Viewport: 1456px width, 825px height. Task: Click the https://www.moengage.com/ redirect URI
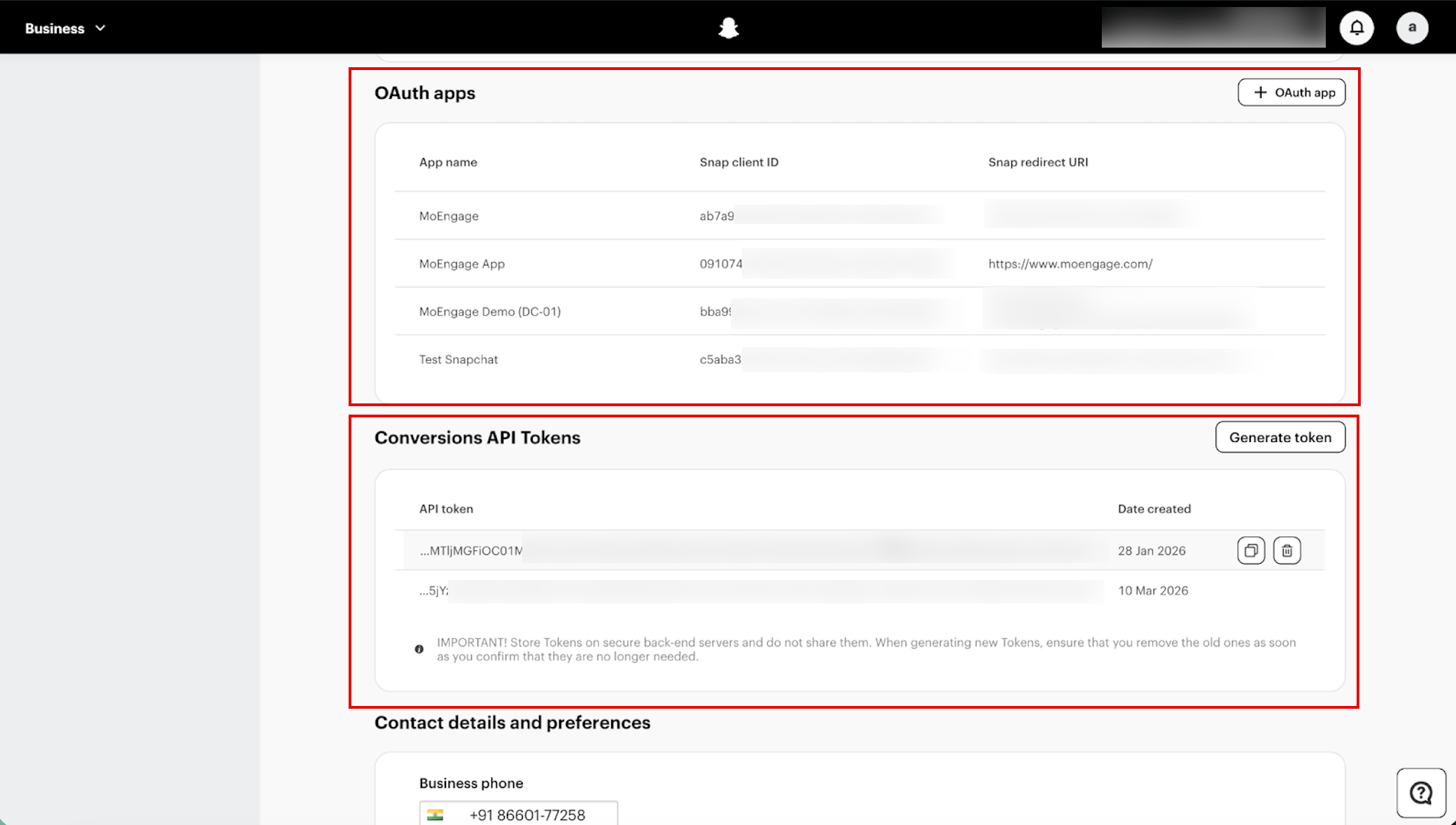1070,264
